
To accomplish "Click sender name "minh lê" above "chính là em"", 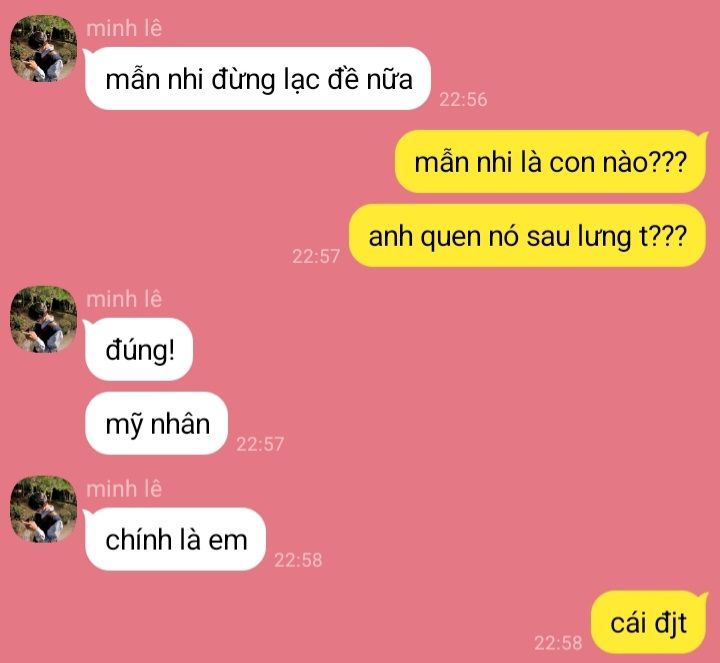I will click(124, 489).
